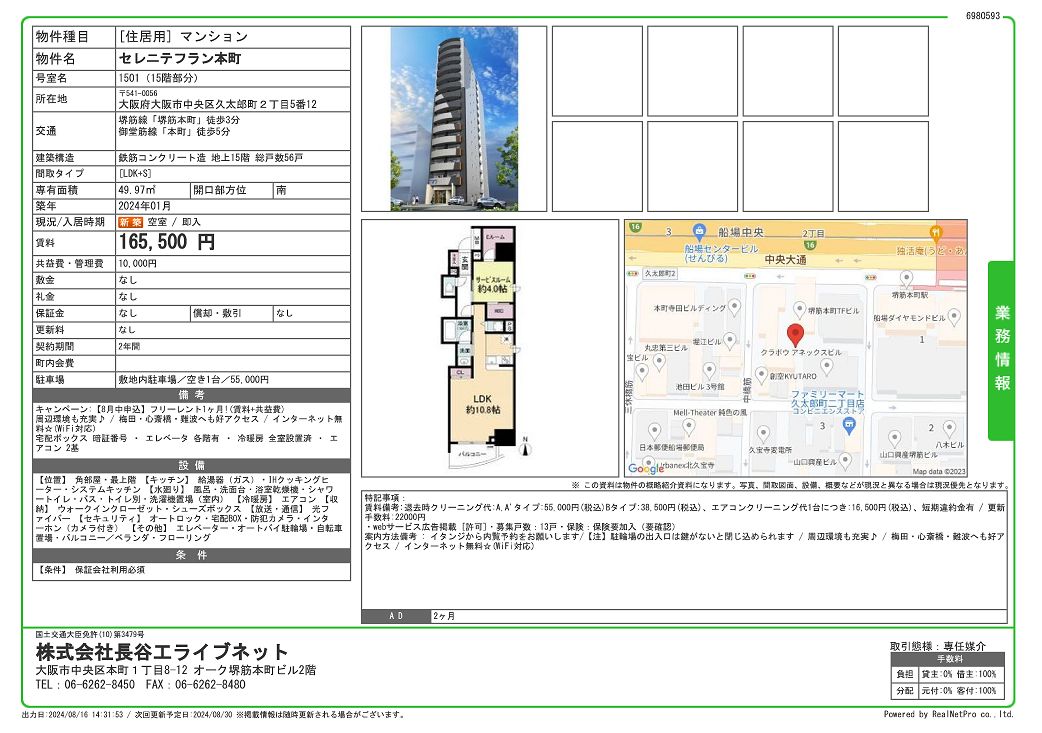
Task: Select the map pin beside 船場ダイヤモンドビル
Action: (x=954, y=317)
